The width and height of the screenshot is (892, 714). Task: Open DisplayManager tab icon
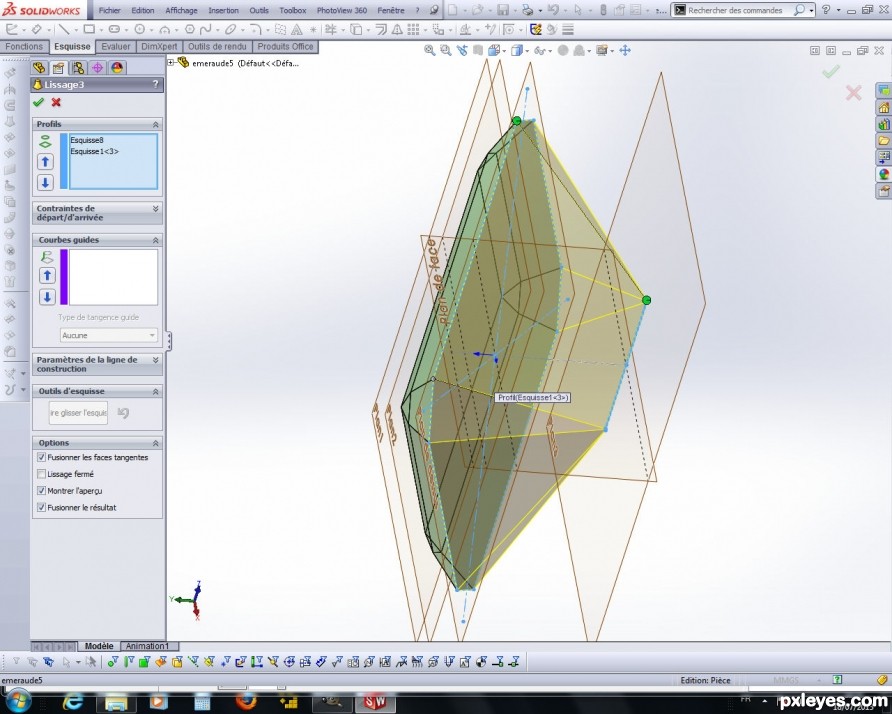point(117,68)
